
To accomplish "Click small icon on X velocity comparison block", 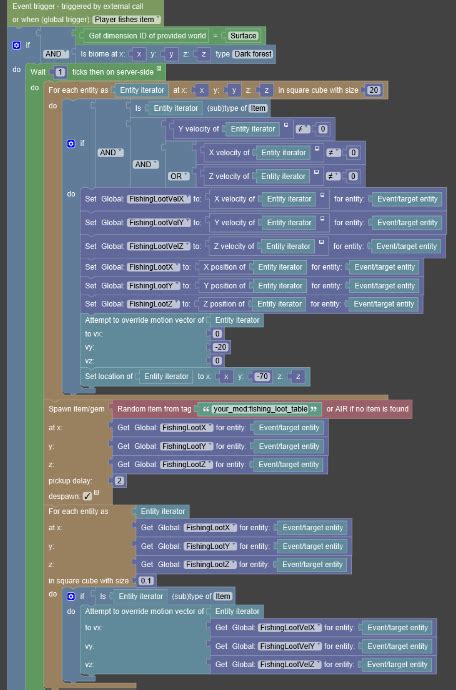I will pos(316,149).
